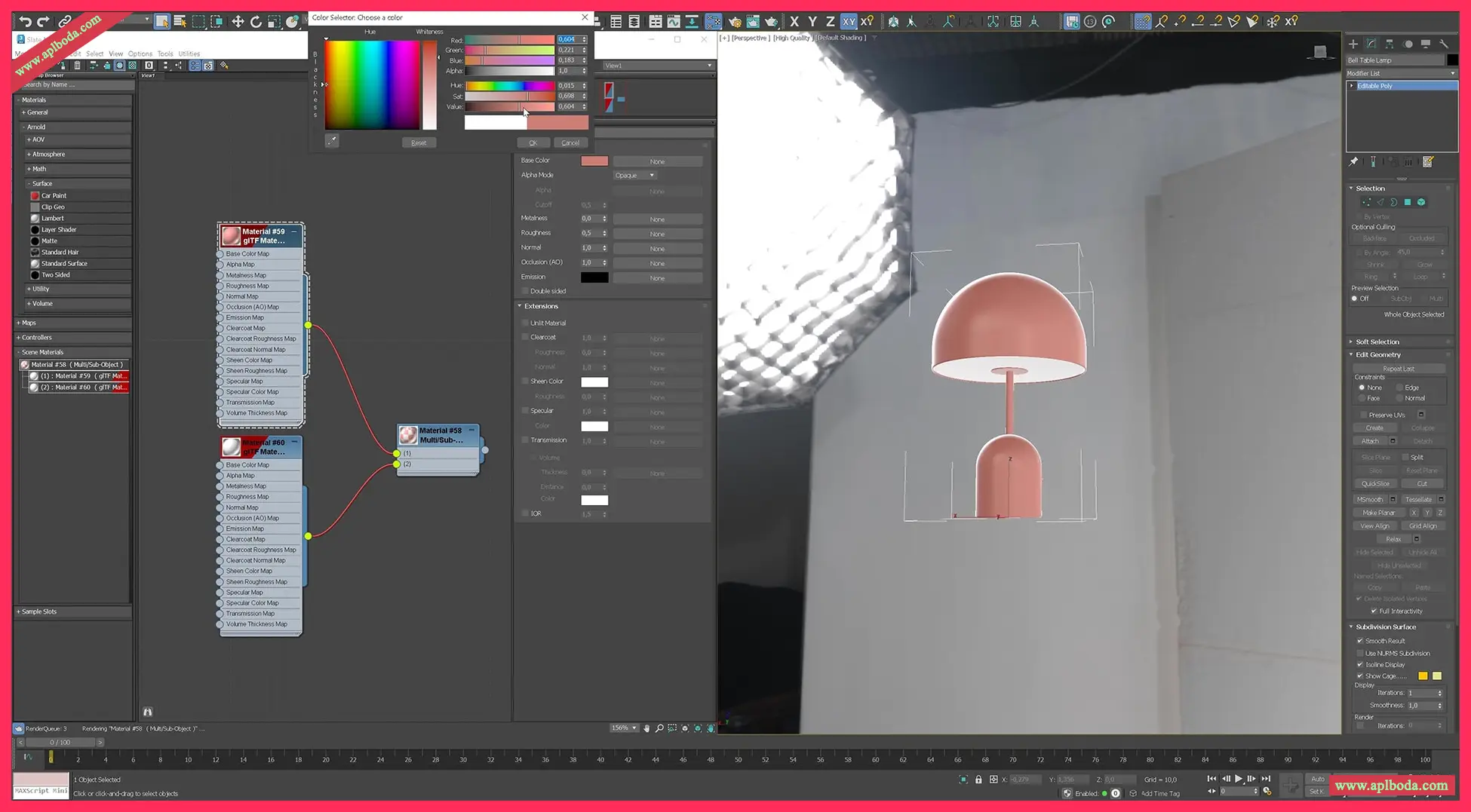Activate the Select and Move tool
Screen dimensions: 1471x812
click(238, 21)
